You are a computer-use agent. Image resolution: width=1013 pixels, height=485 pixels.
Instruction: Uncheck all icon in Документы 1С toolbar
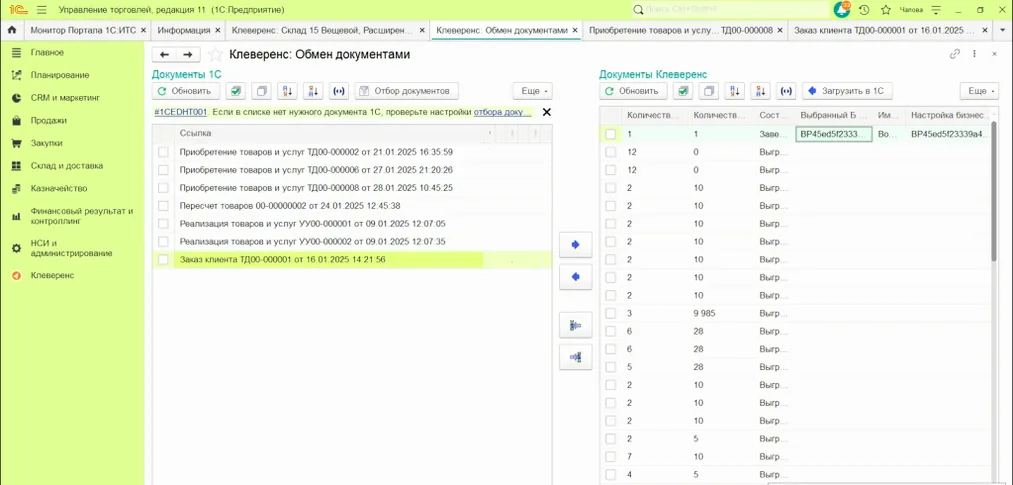(261, 91)
